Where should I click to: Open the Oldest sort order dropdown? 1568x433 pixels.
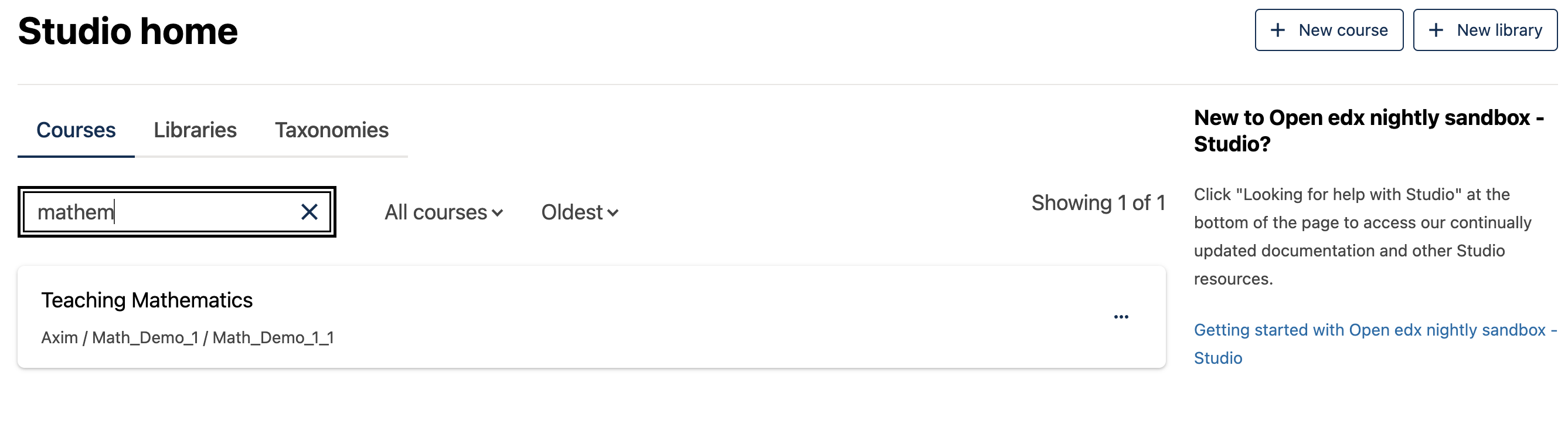pos(579,212)
